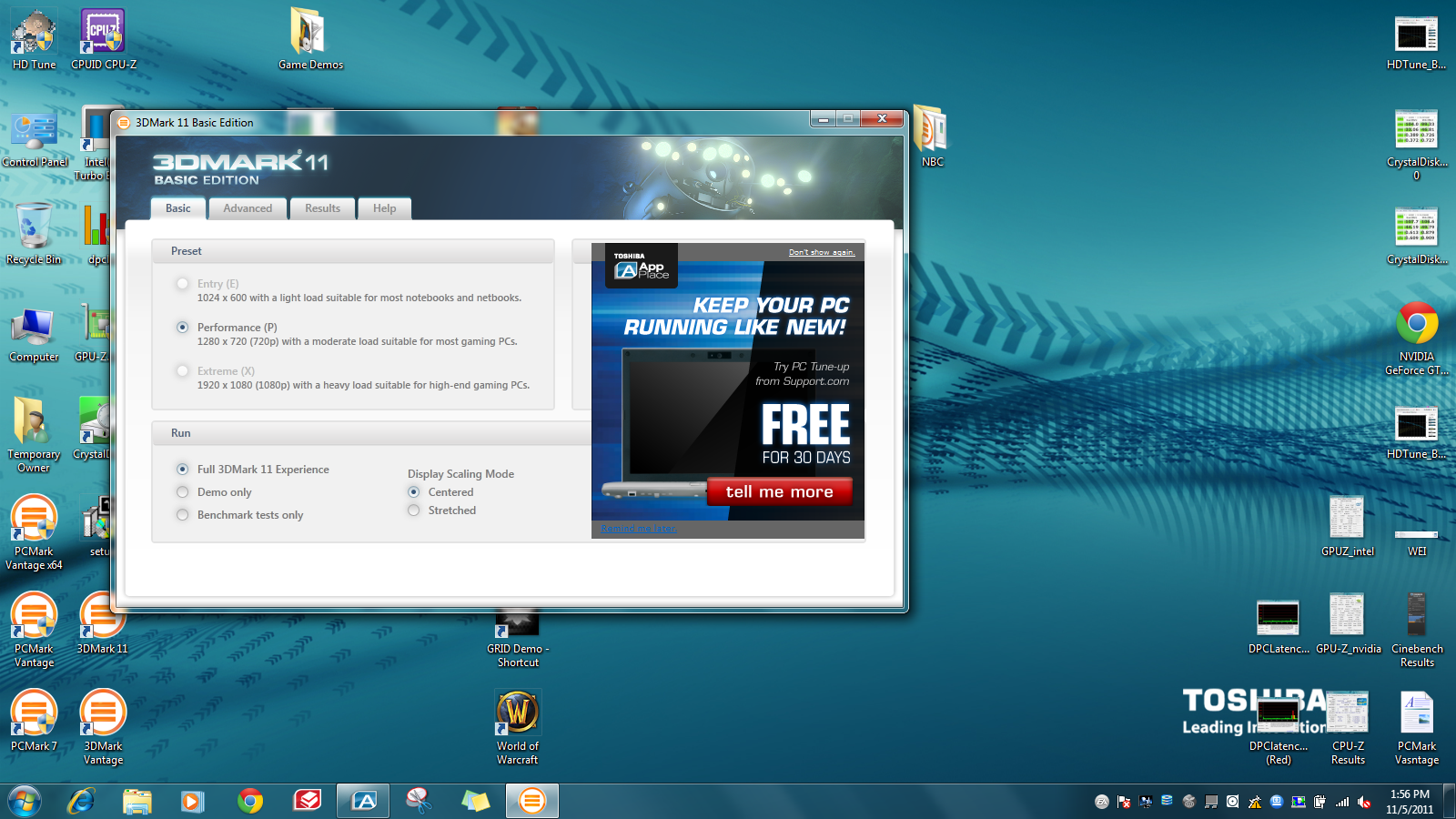Open HD Tune desktop icon

coord(34,39)
